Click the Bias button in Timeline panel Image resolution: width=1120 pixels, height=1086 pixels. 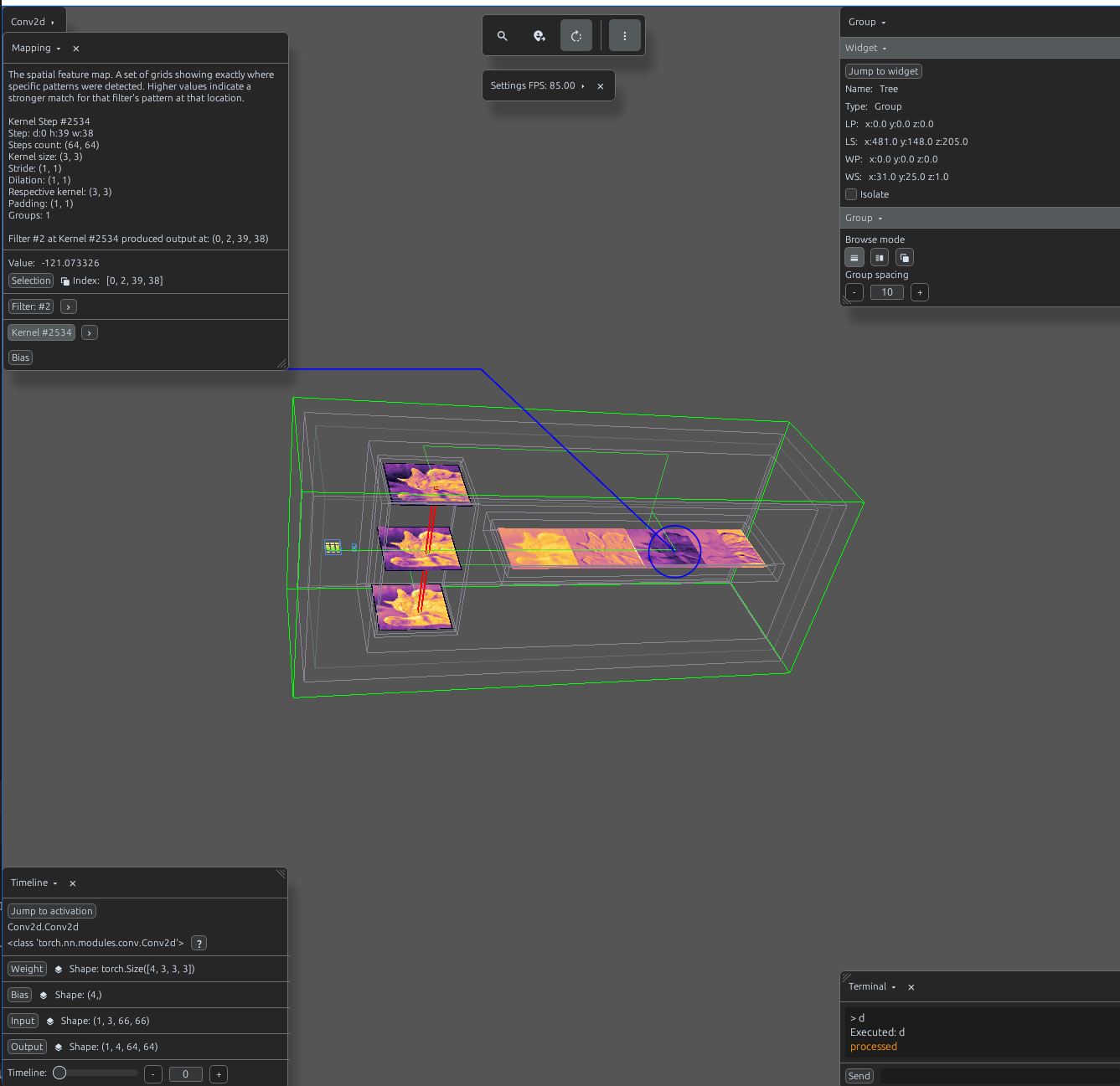[x=19, y=995]
